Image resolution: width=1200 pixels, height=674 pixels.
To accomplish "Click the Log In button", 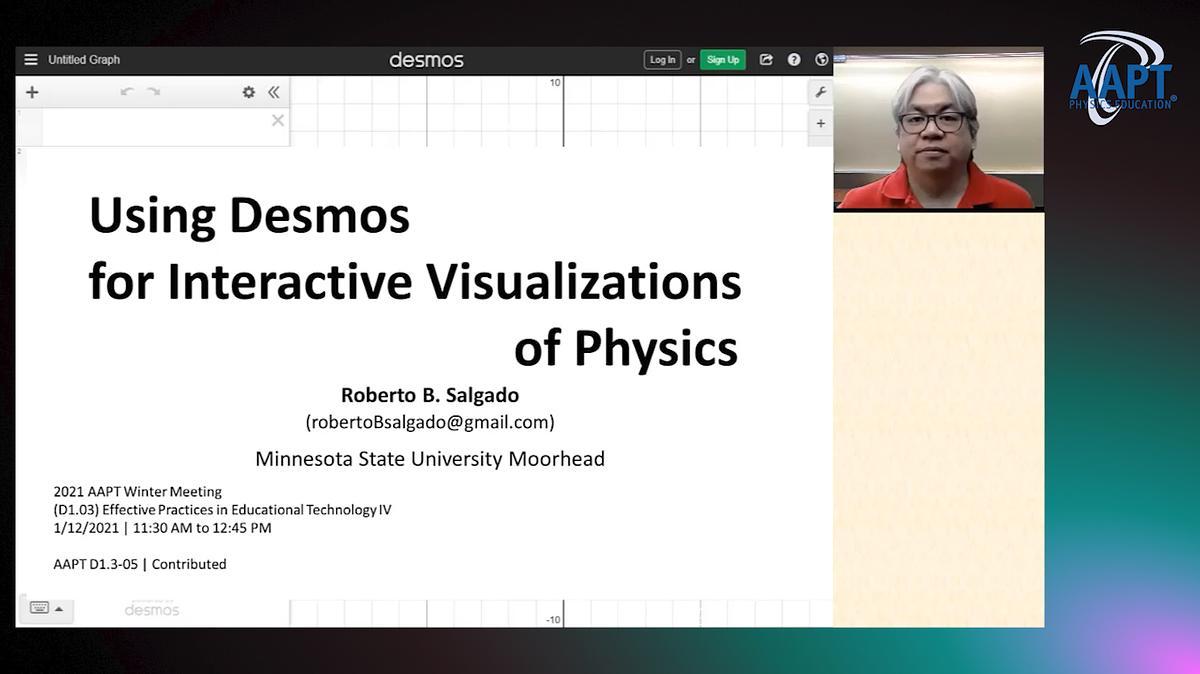I will 662,60.
